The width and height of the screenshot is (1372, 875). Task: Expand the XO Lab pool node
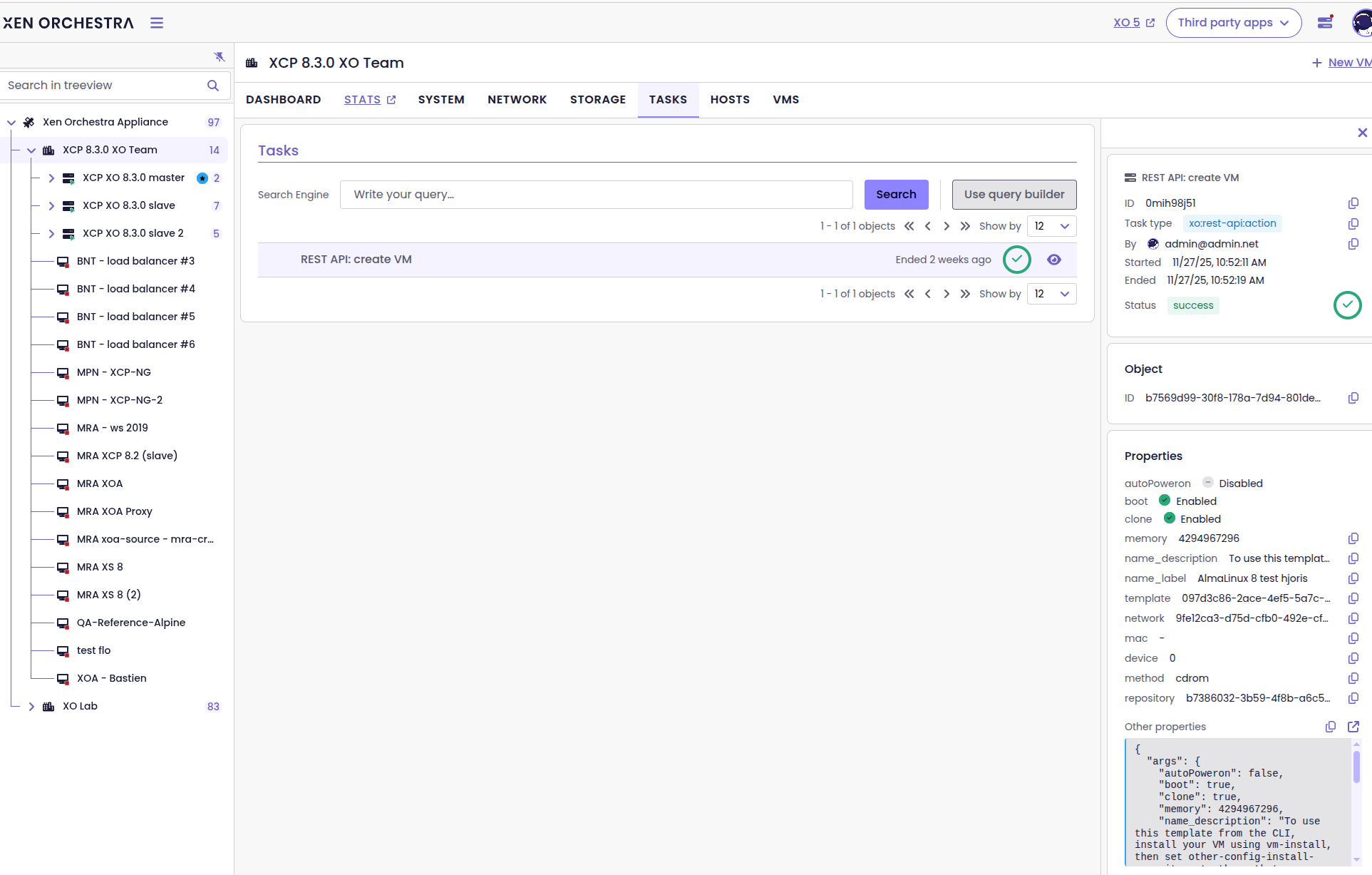[31, 707]
